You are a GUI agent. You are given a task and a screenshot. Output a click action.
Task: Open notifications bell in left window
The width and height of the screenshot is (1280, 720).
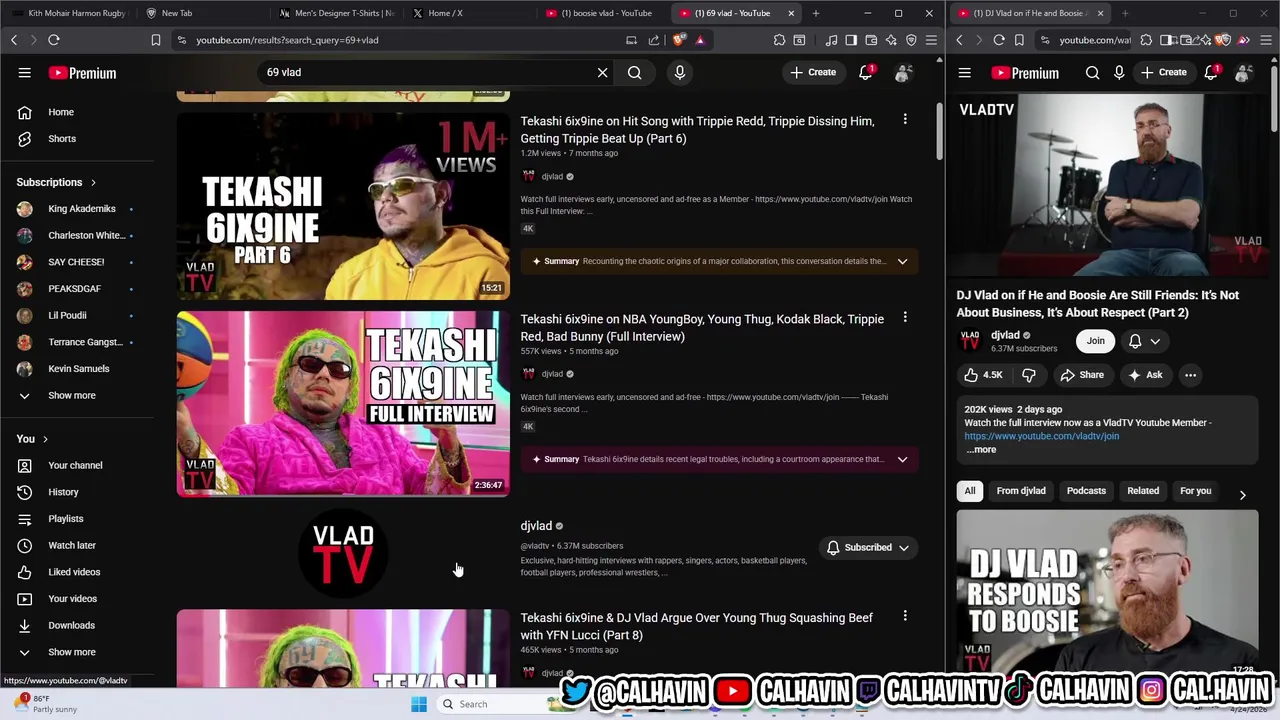(866, 72)
